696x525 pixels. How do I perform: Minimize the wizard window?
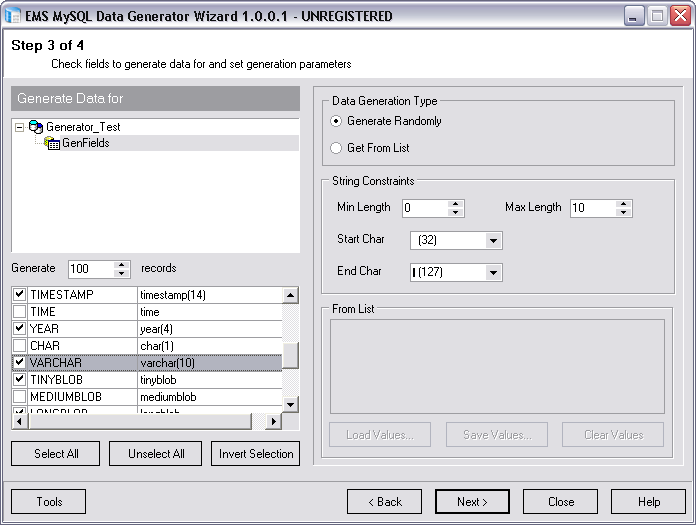coord(634,16)
